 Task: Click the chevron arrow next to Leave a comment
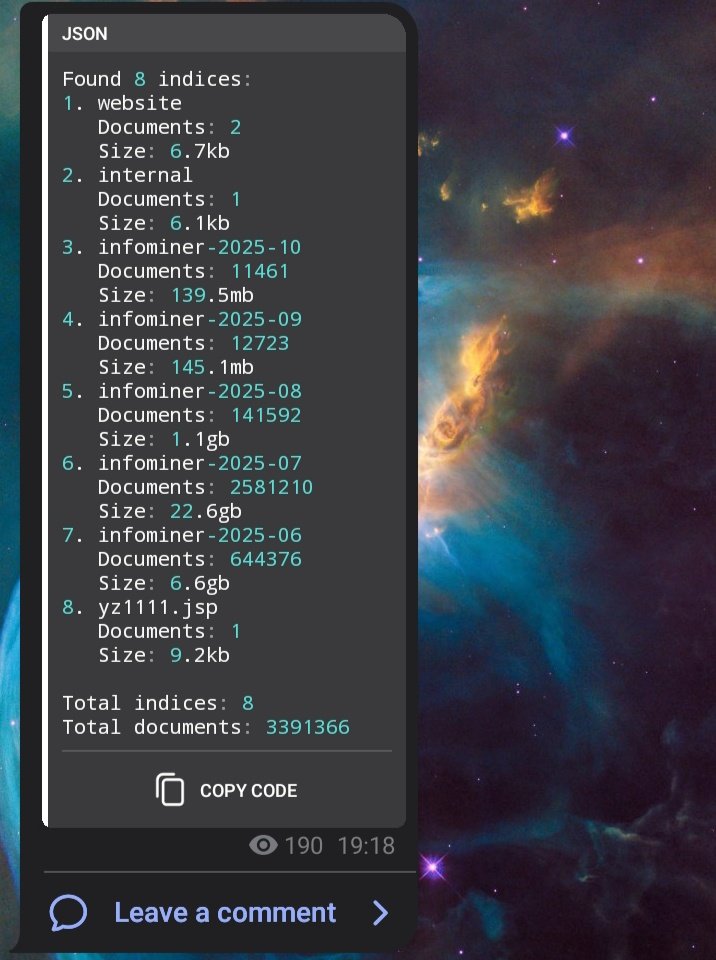[x=380, y=913]
